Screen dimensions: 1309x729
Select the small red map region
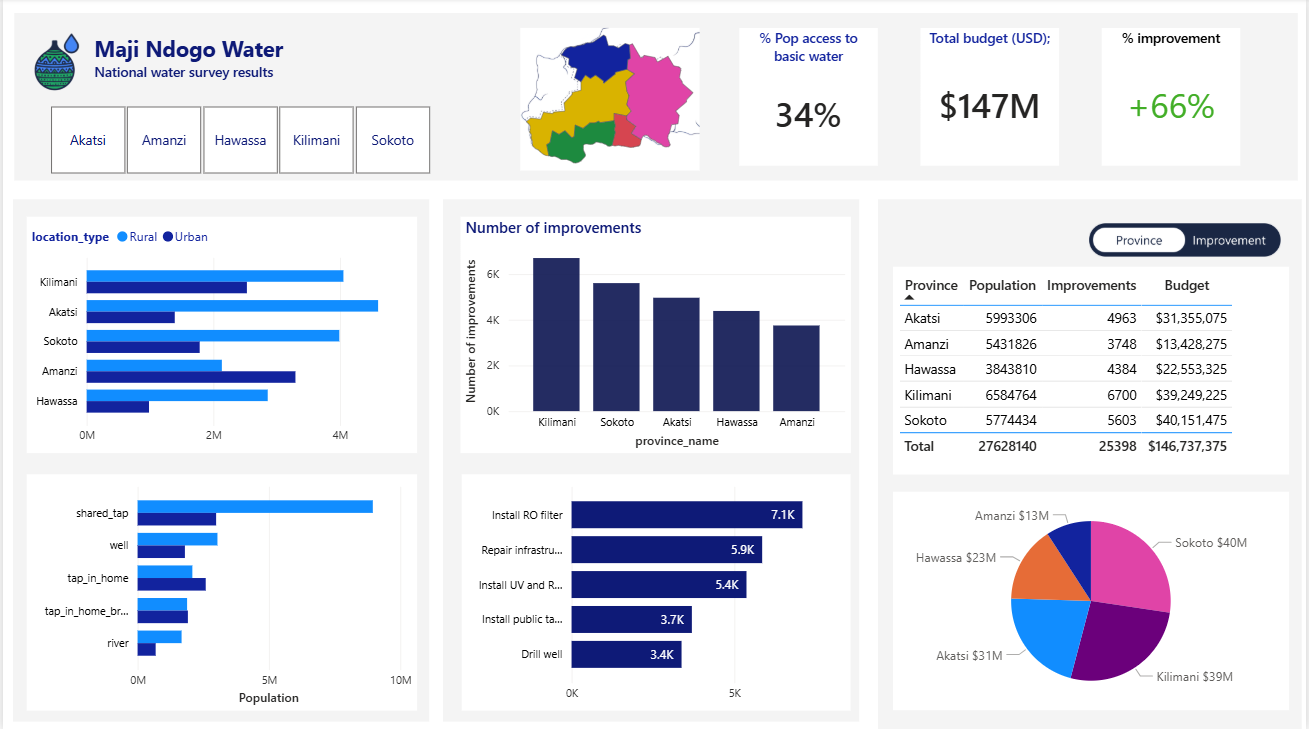626,131
